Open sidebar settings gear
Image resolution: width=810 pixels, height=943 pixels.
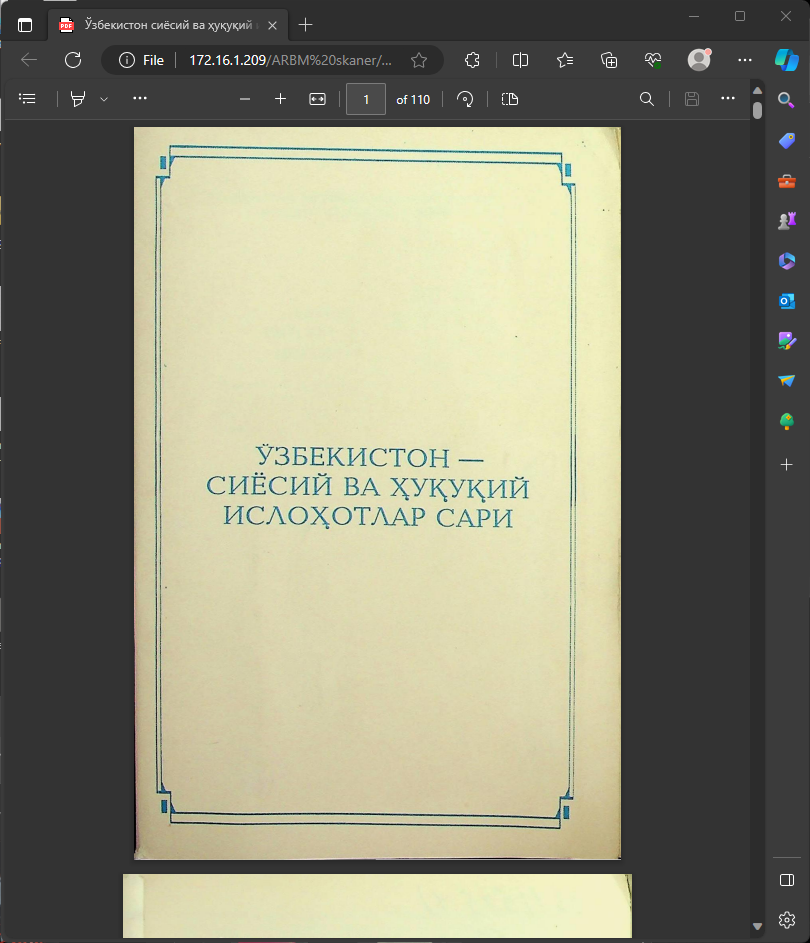787,920
